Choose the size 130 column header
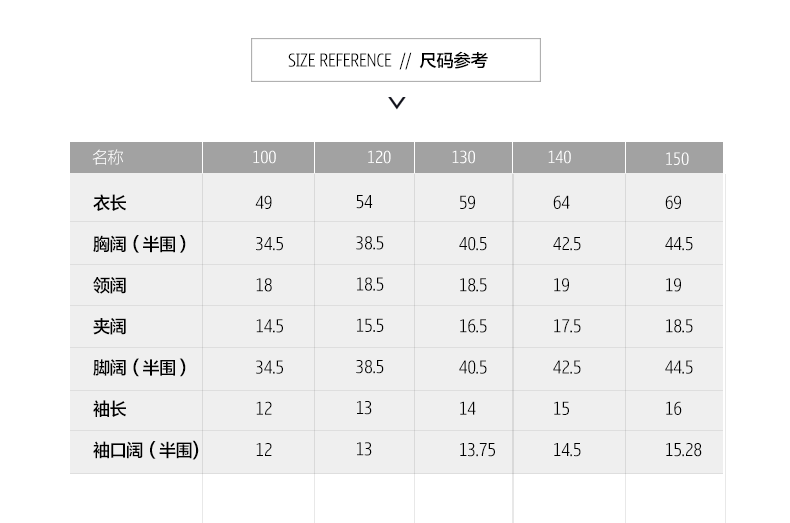 [463, 158]
